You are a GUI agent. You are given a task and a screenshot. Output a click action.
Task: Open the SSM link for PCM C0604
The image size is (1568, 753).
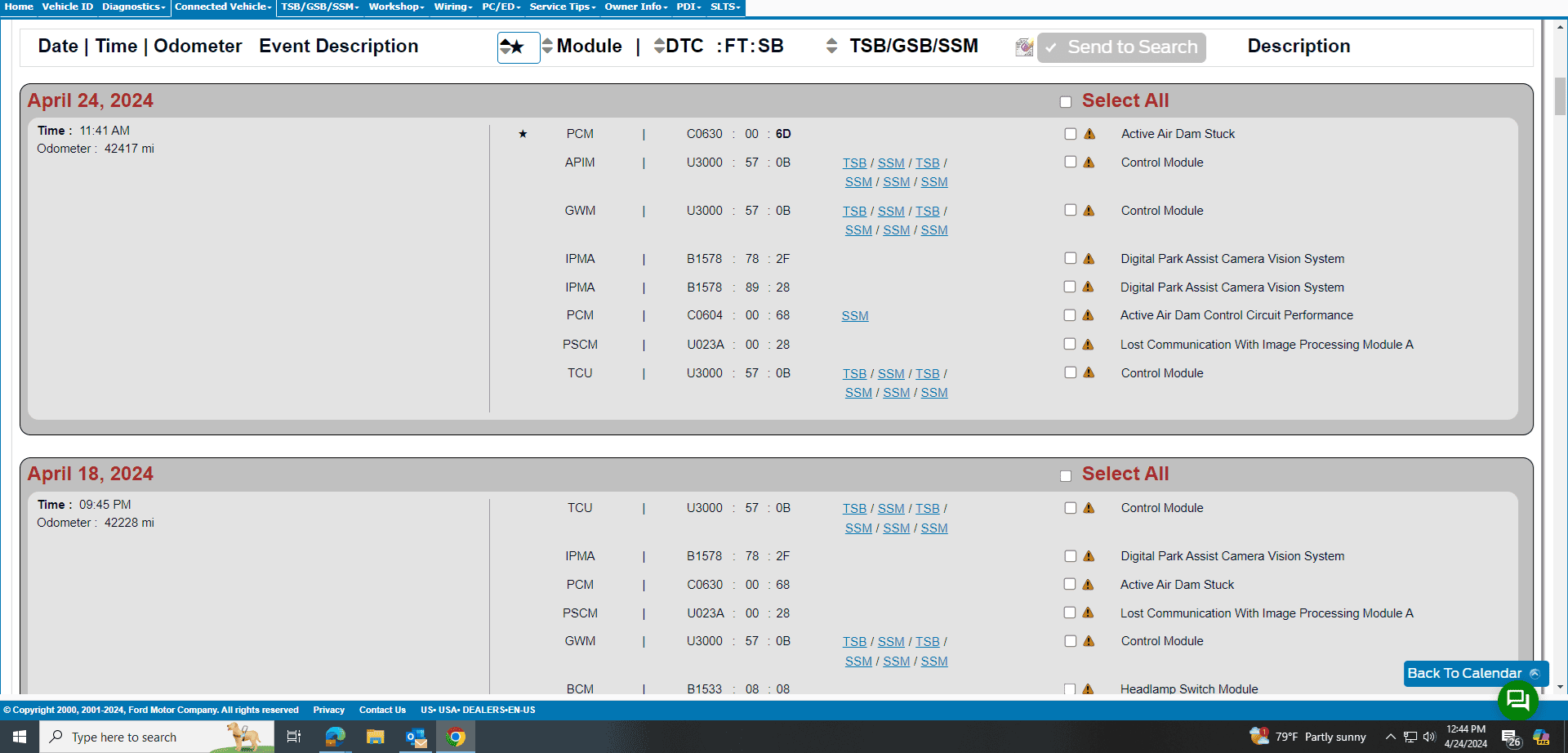click(x=855, y=316)
